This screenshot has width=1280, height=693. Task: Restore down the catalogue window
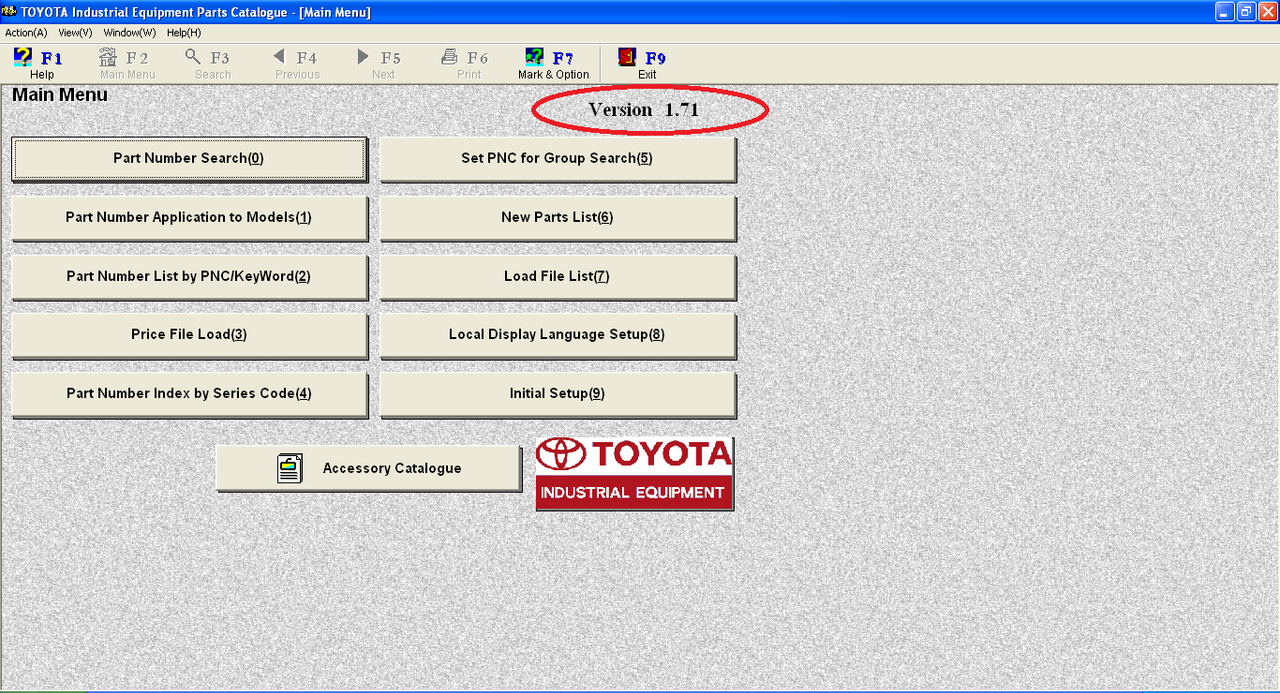(x=1246, y=12)
